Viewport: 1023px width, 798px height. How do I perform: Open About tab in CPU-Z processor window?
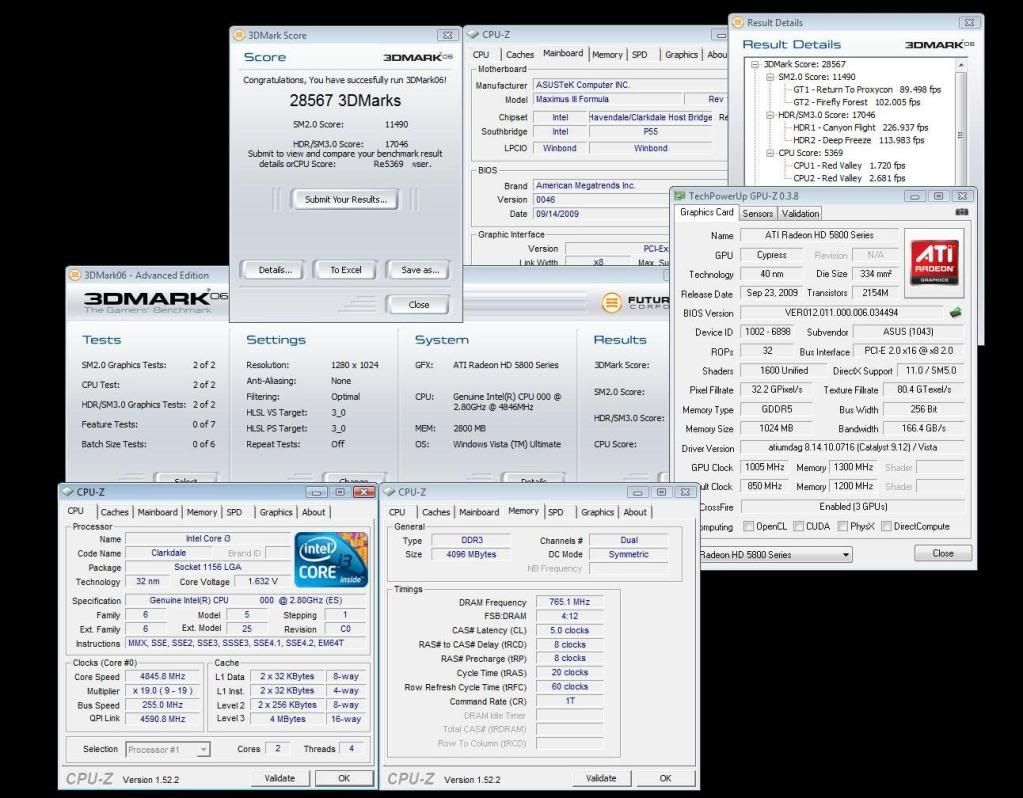[x=313, y=512]
